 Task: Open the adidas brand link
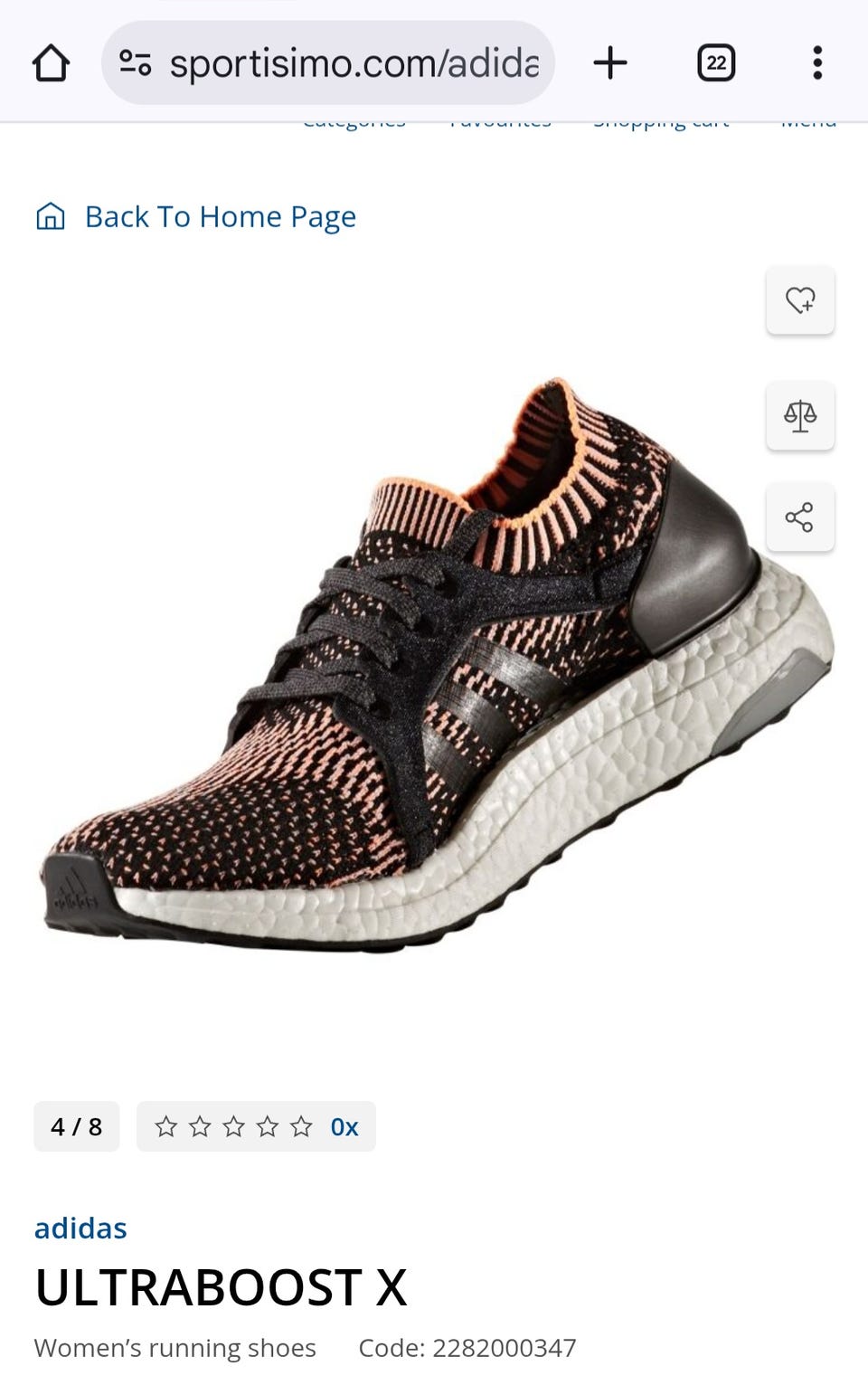point(80,1228)
